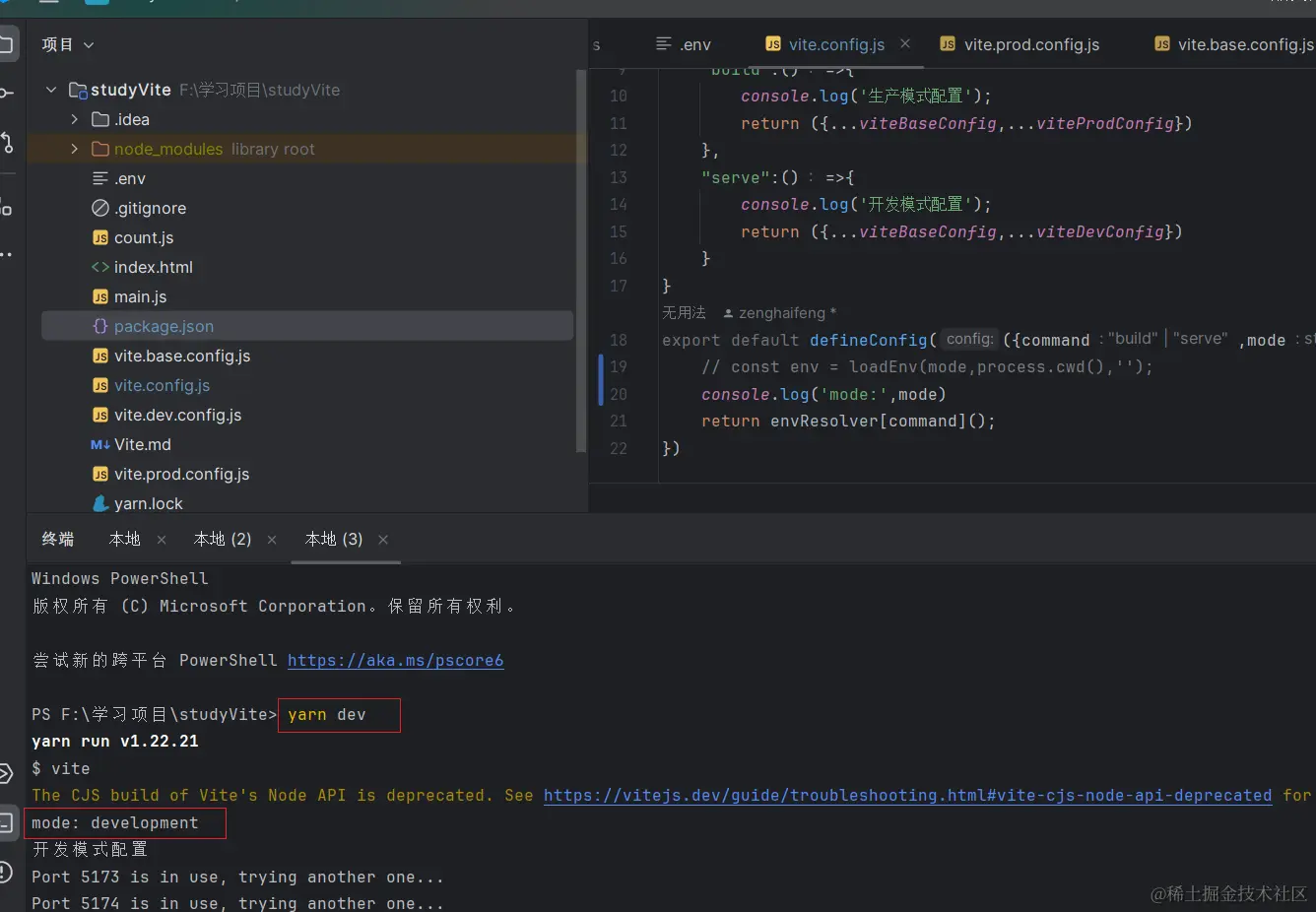Click the 无用法 usages hint
This screenshot has height=912, width=1316.
click(x=684, y=312)
